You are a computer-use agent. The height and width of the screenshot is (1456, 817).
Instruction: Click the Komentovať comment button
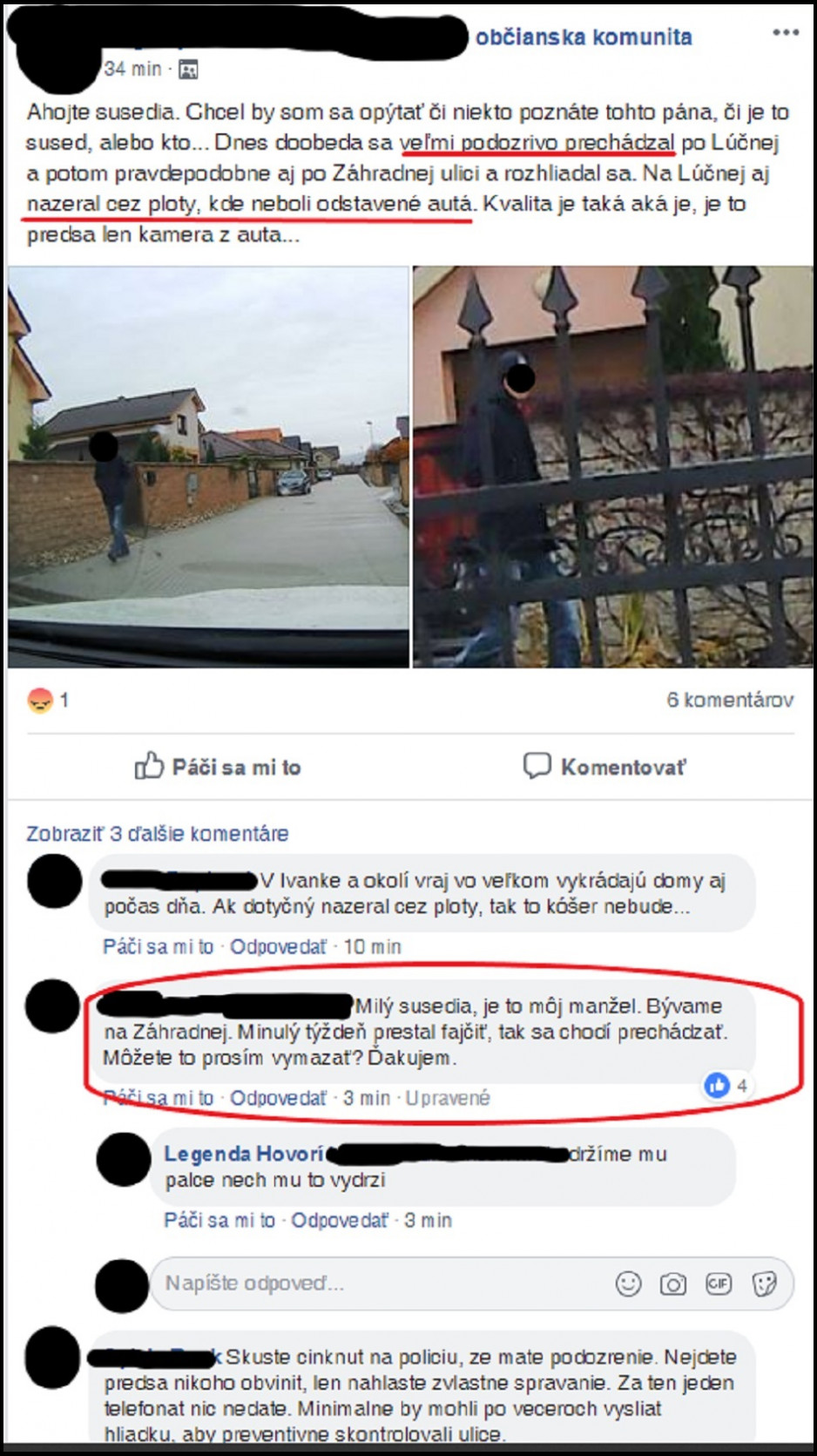[604, 767]
